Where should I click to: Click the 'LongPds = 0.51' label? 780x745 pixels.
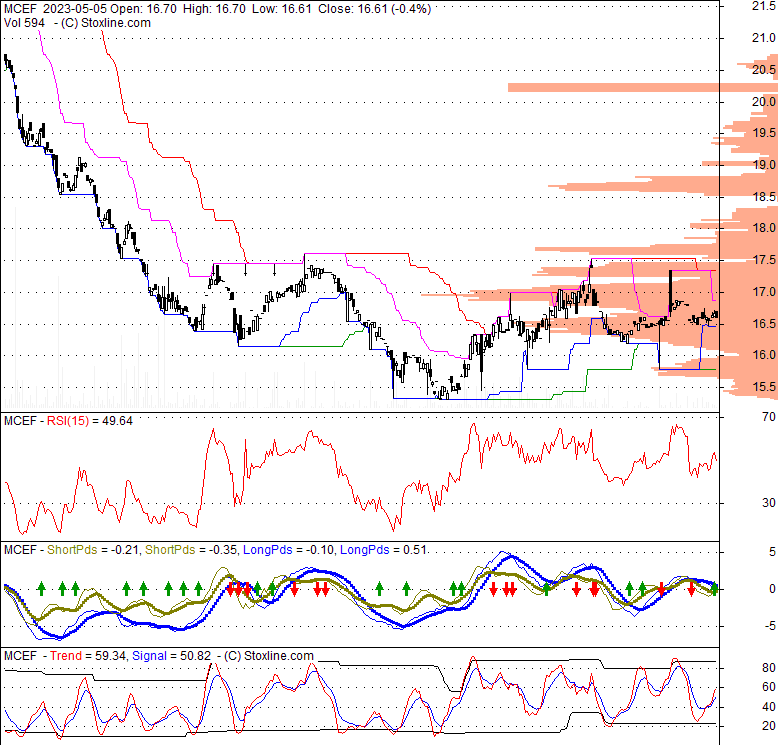coord(383,550)
